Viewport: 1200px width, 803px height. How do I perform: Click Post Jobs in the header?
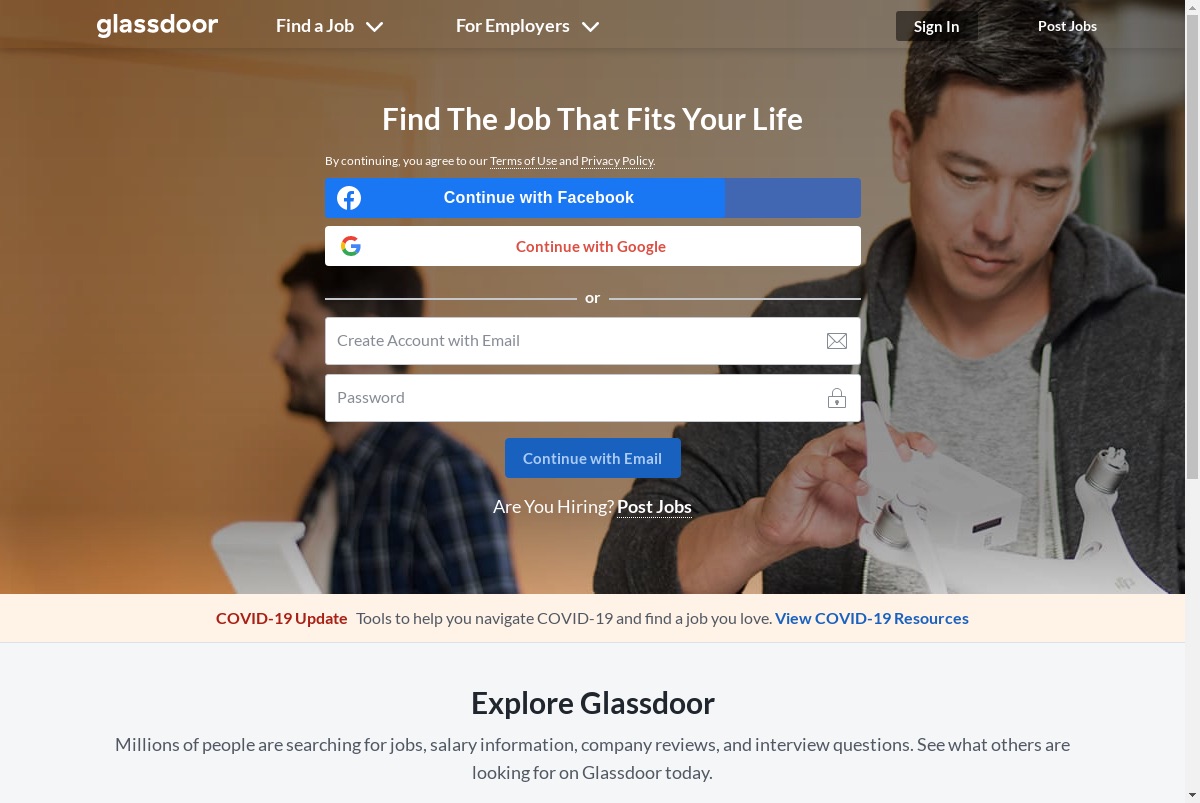[x=1067, y=26]
